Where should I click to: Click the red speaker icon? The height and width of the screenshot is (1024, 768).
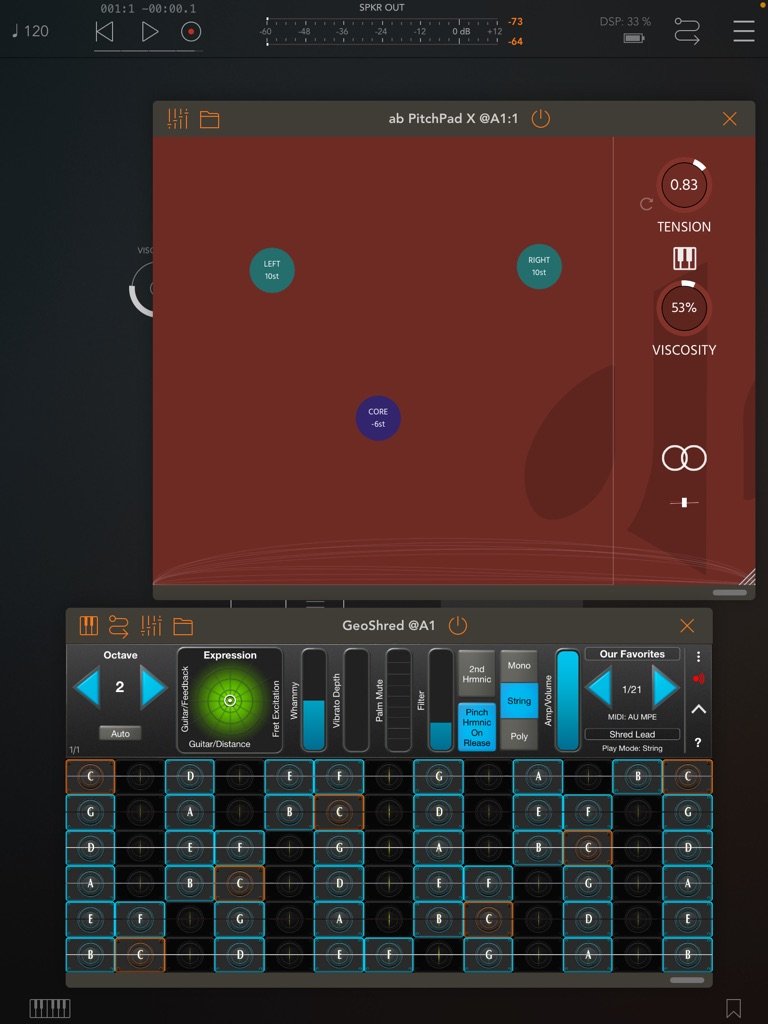pyautogui.click(x=698, y=679)
